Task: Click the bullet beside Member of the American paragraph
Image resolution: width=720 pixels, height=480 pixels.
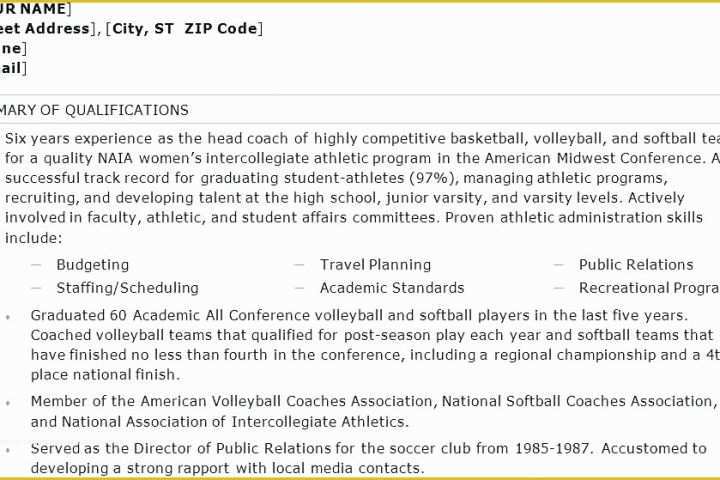Action: pos(8,403)
